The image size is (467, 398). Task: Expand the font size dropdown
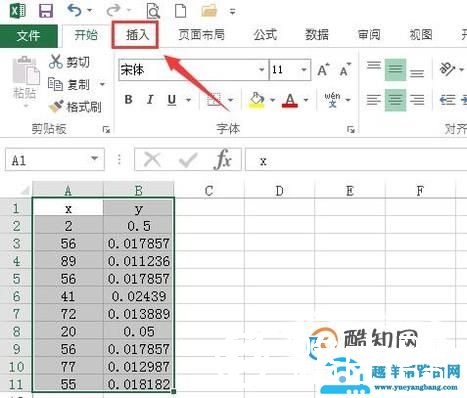pos(304,70)
